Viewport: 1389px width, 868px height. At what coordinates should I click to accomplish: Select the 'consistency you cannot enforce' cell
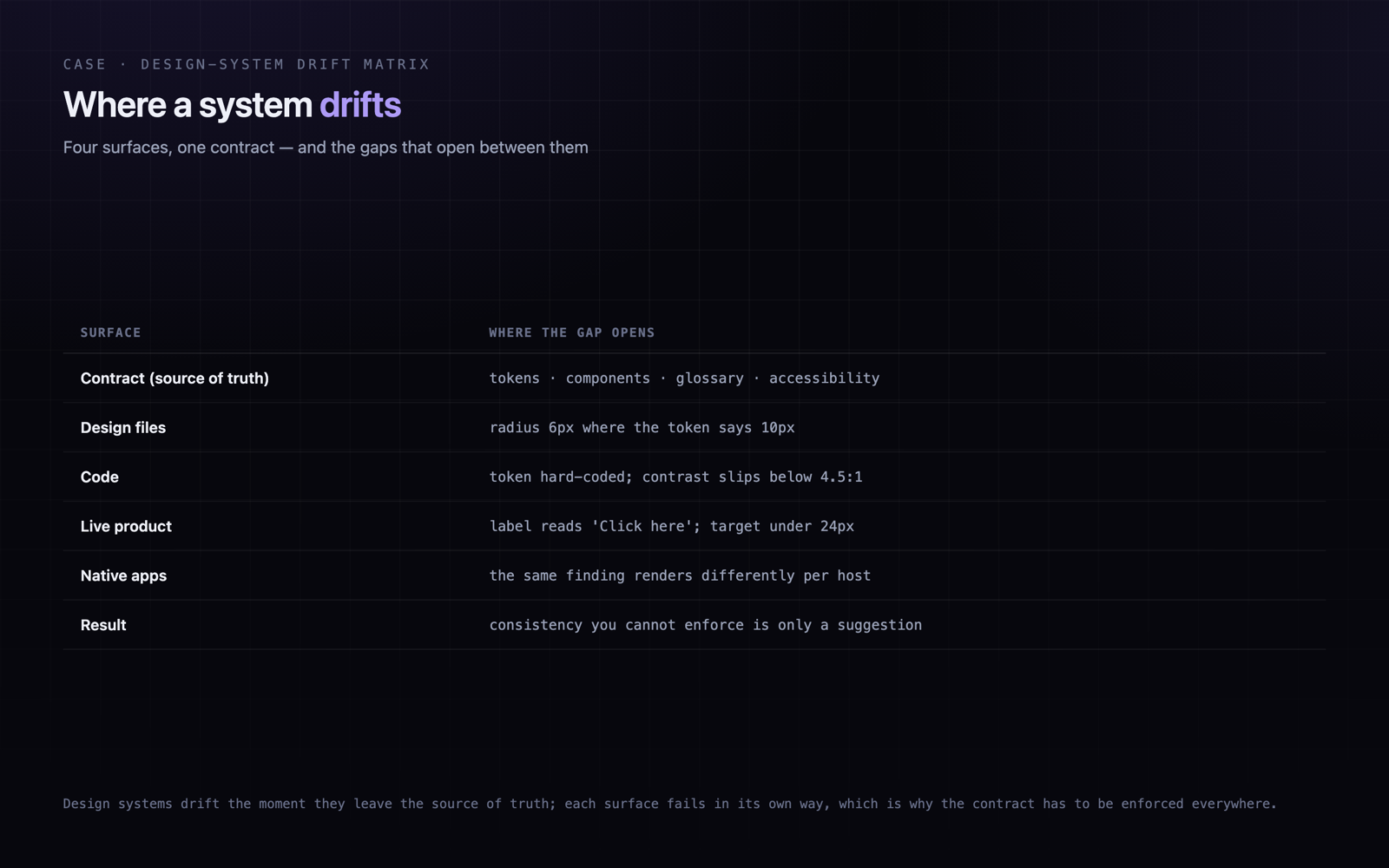click(x=705, y=625)
